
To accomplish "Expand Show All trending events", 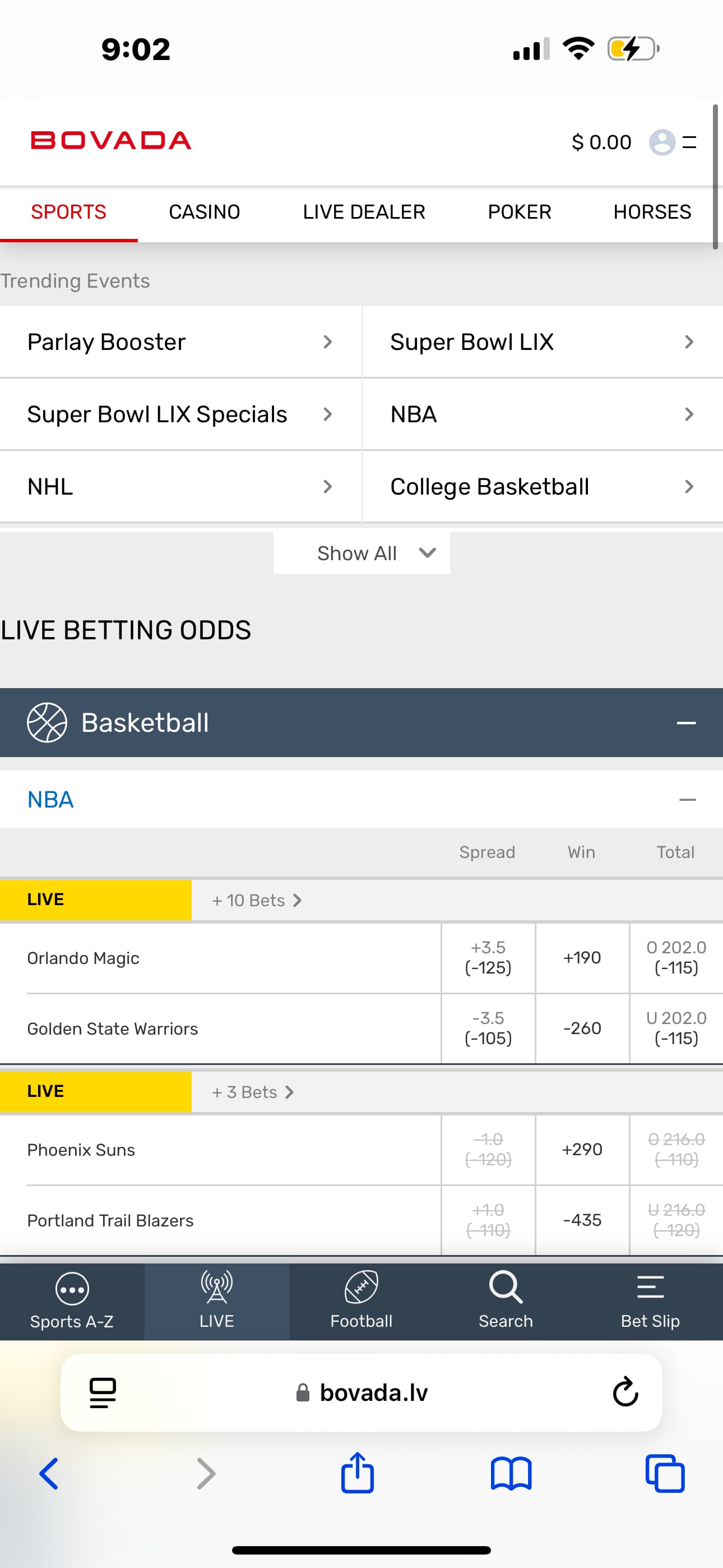I will pos(361,554).
